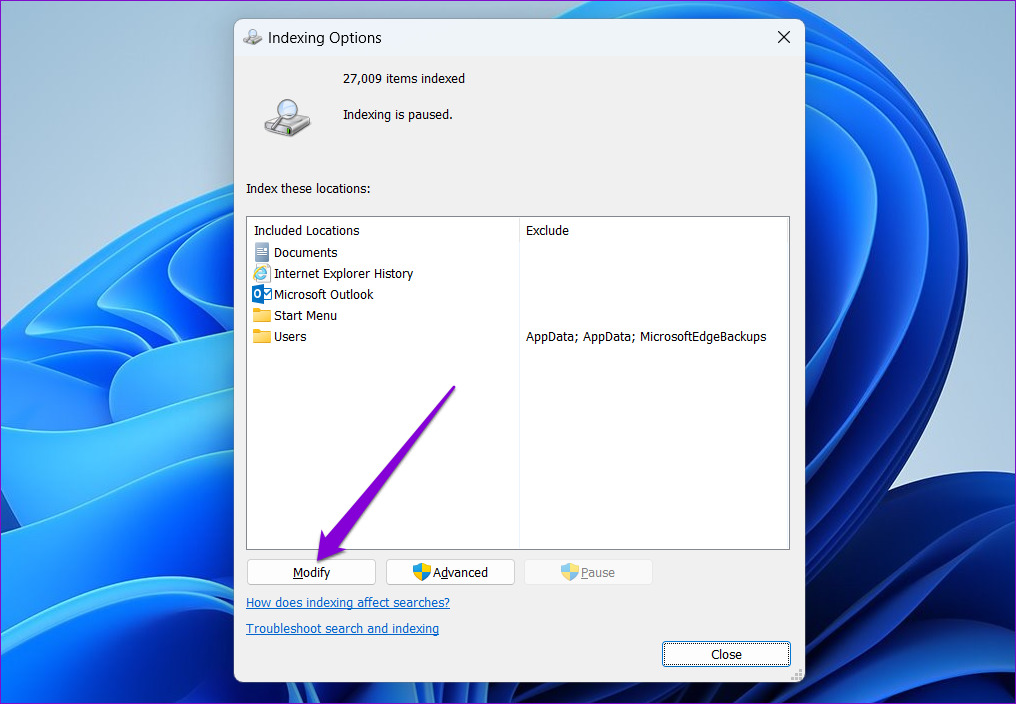This screenshot has height=704, width=1016.
Task: Click the window resize grip corner
Action: coord(797,675)
